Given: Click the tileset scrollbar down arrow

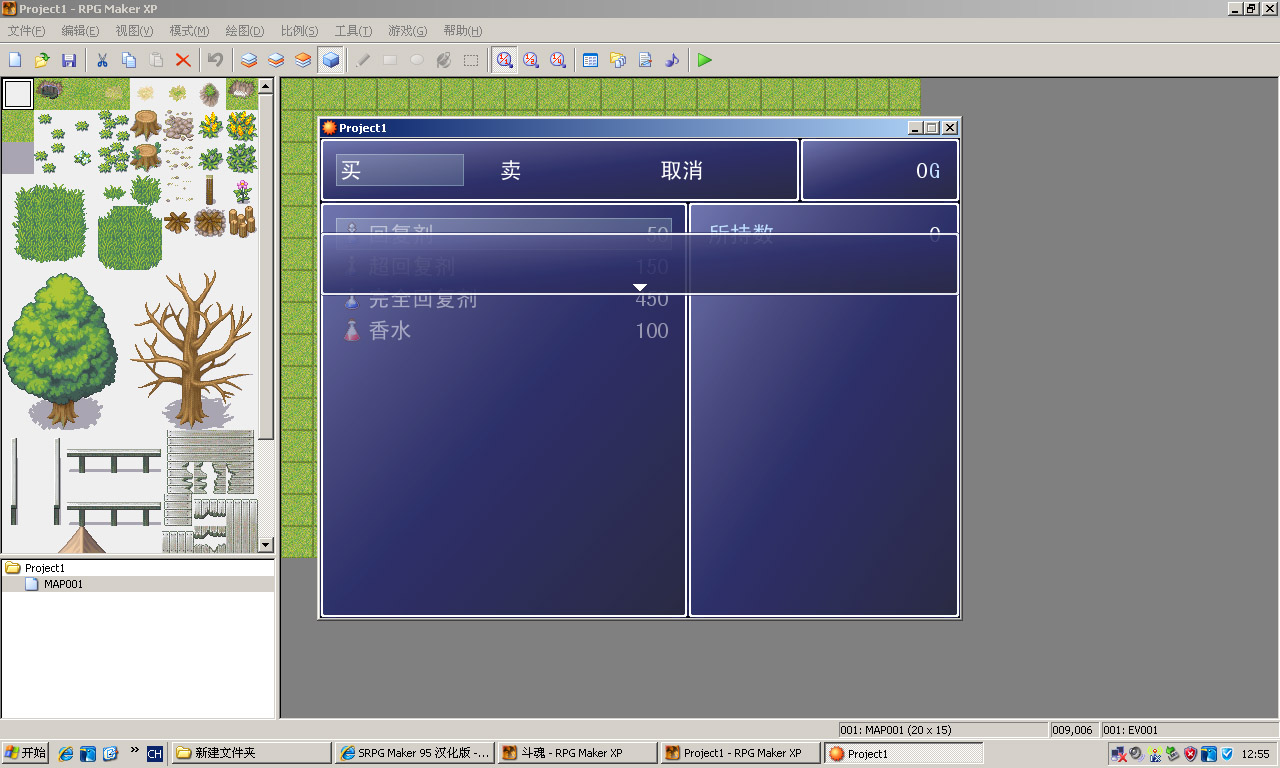Looking at the screenshot, I should click(x=266, y=545).
